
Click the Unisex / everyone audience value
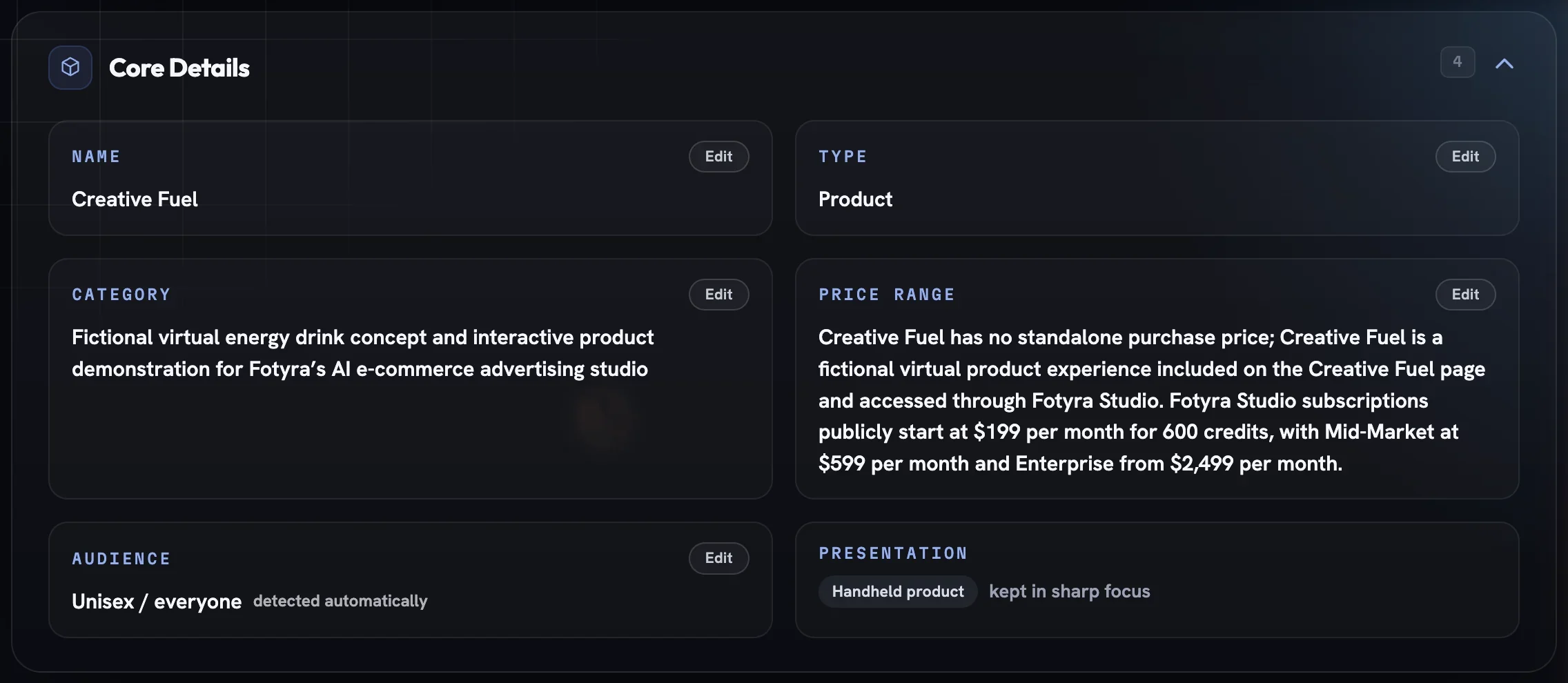click(x=157, y=602)
